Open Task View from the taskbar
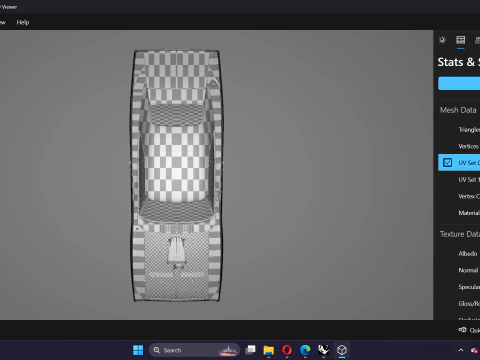The width and height of the screenshot is (480, 360). coord(250,350)
